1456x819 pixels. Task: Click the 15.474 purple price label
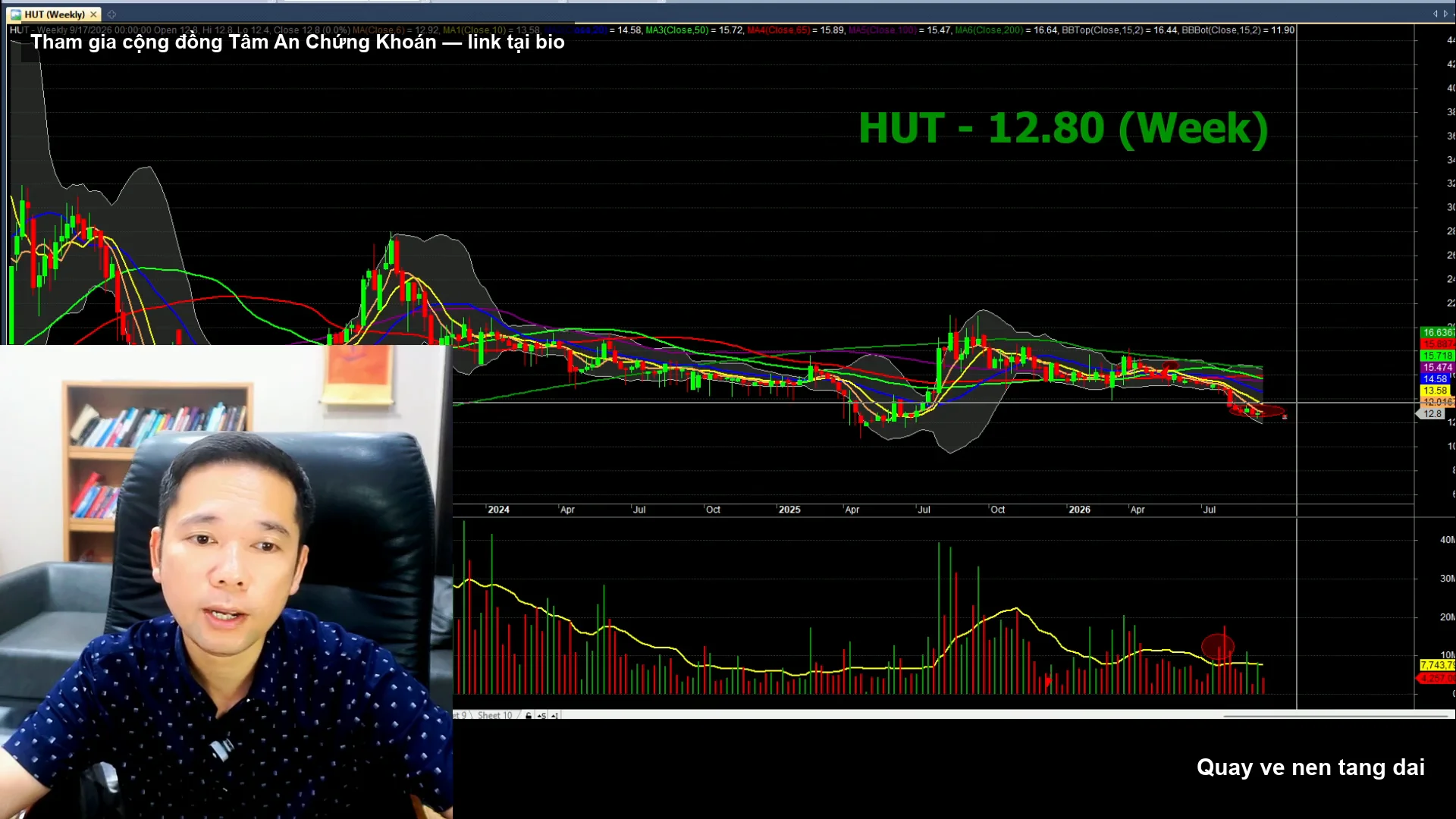[1437, 367]
